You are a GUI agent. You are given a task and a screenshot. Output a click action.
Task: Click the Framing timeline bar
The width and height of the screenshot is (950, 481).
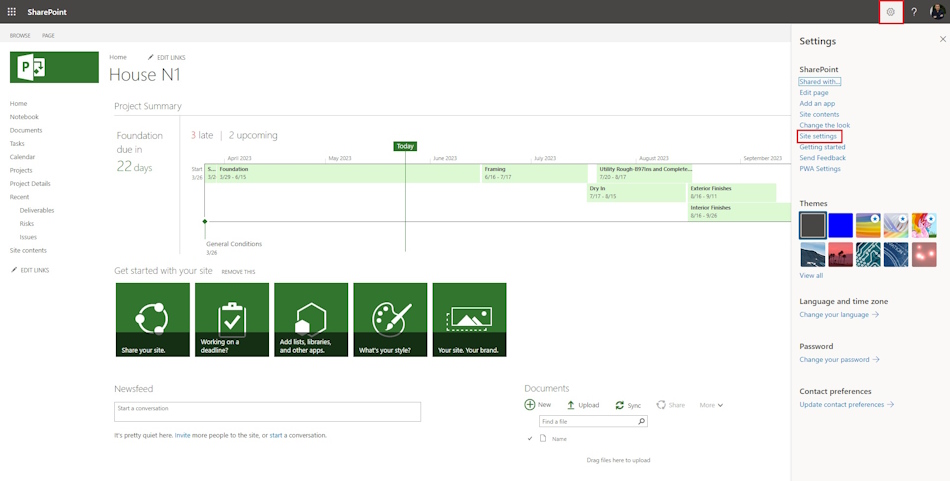tap(534, 173)
